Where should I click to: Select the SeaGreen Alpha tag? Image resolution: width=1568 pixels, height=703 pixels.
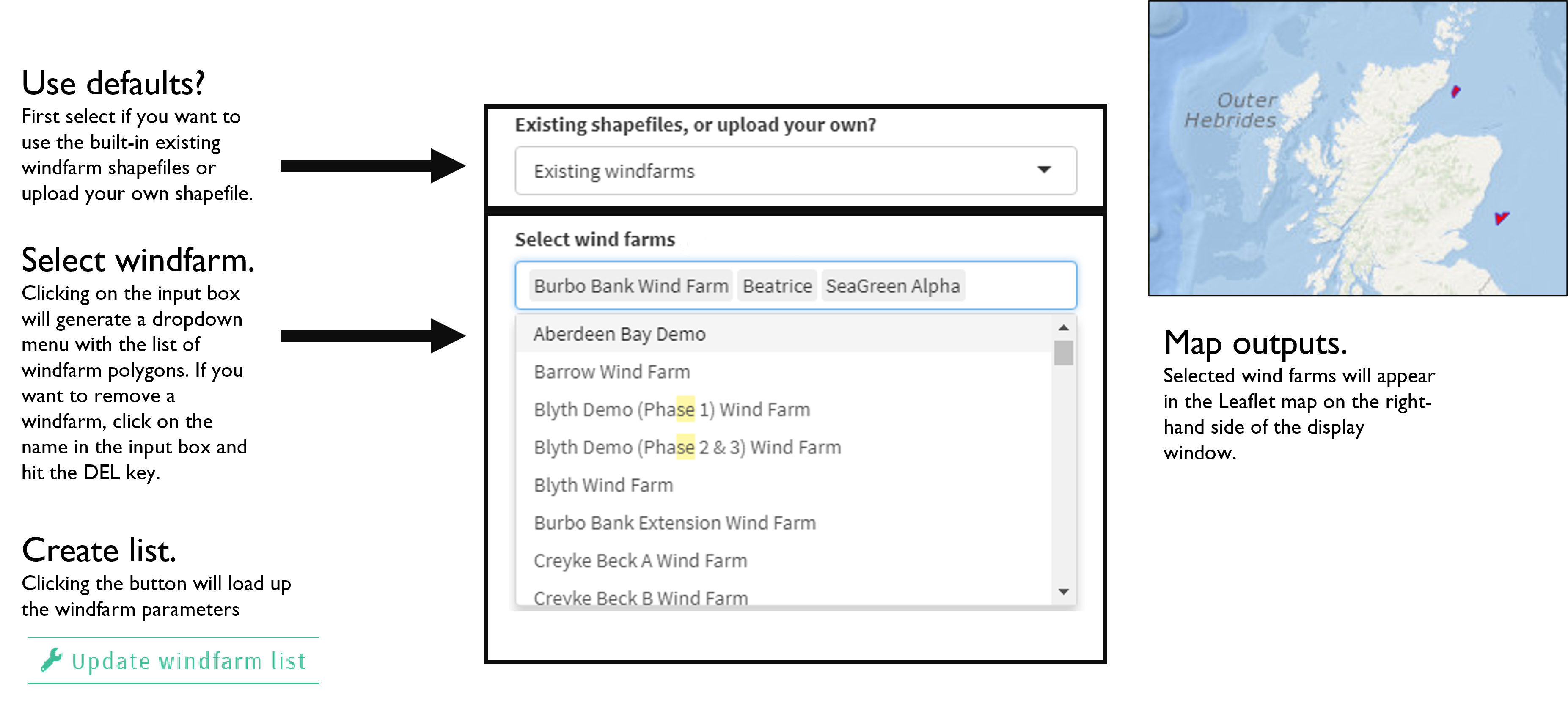892,286
